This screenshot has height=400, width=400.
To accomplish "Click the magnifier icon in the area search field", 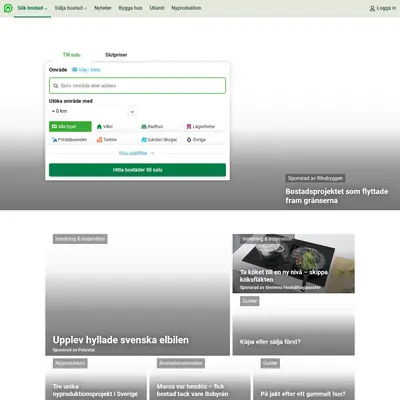I will (x=56, y=86).
